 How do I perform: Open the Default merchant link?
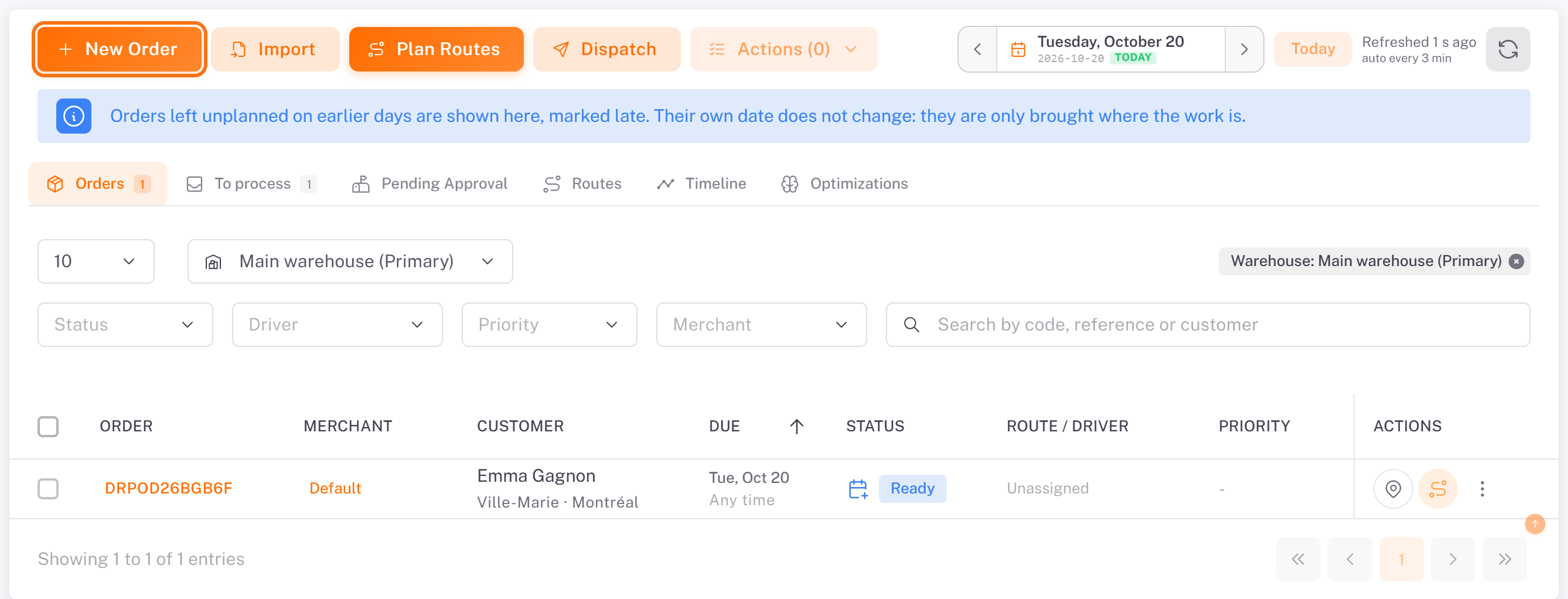(335, 488)
